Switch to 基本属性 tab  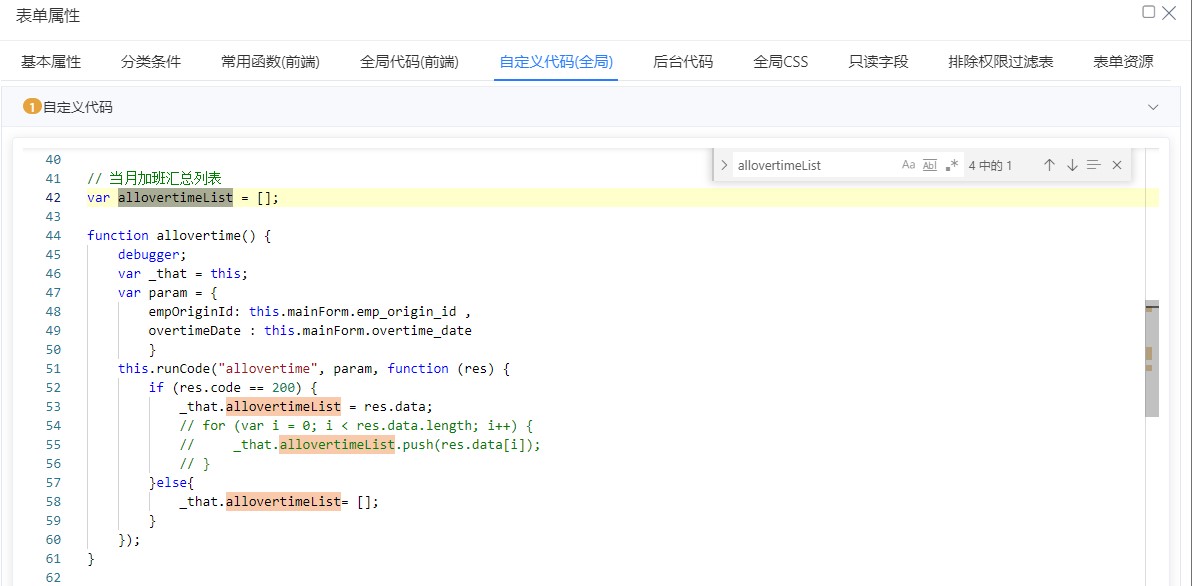[x=51, y=62]
